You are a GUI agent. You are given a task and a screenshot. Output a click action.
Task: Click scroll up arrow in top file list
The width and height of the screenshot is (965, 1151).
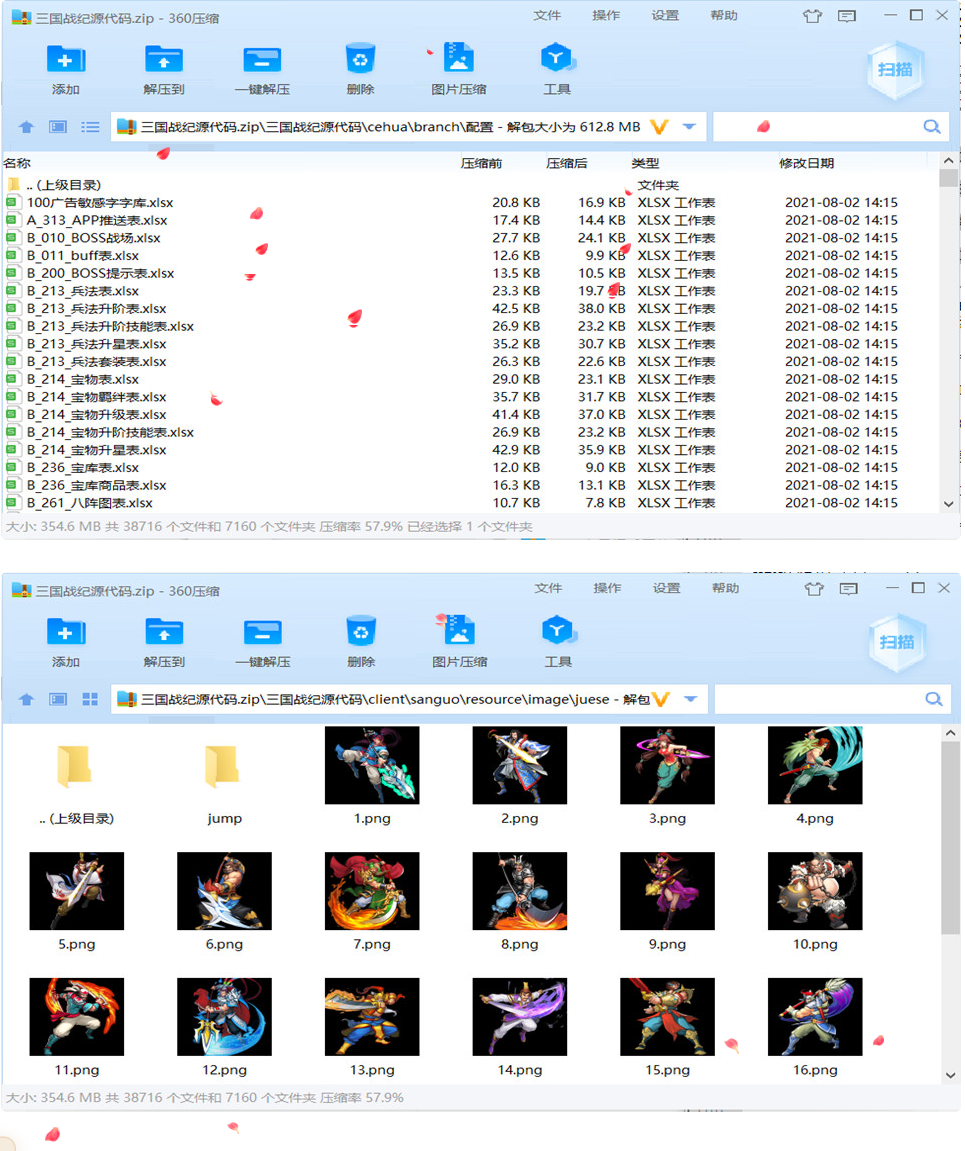click(x=948, y=160)
